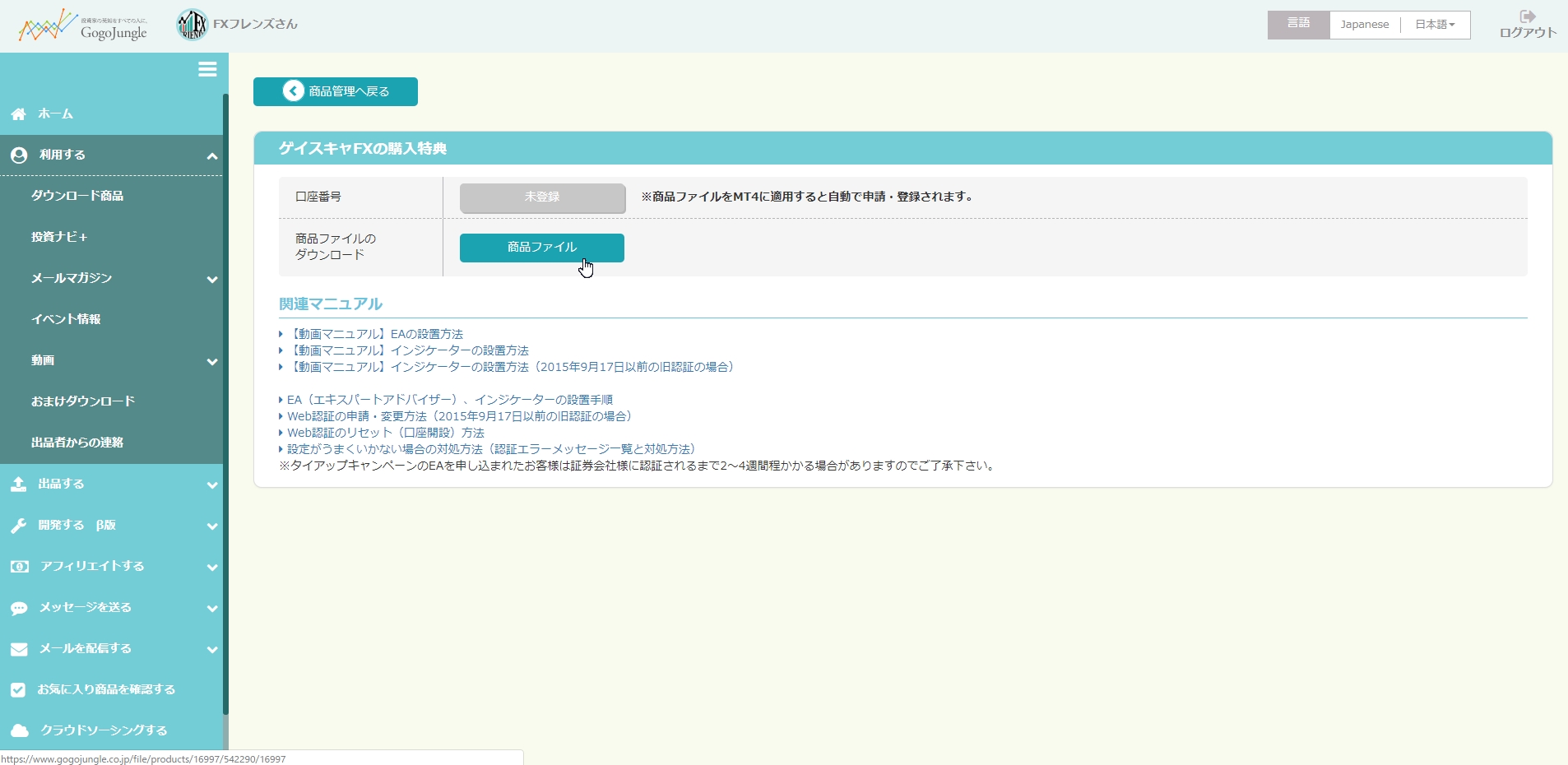Expand the メールマガジン submenu chevron
Viewport: 1568px width, 765px height.
coord(211,280)
